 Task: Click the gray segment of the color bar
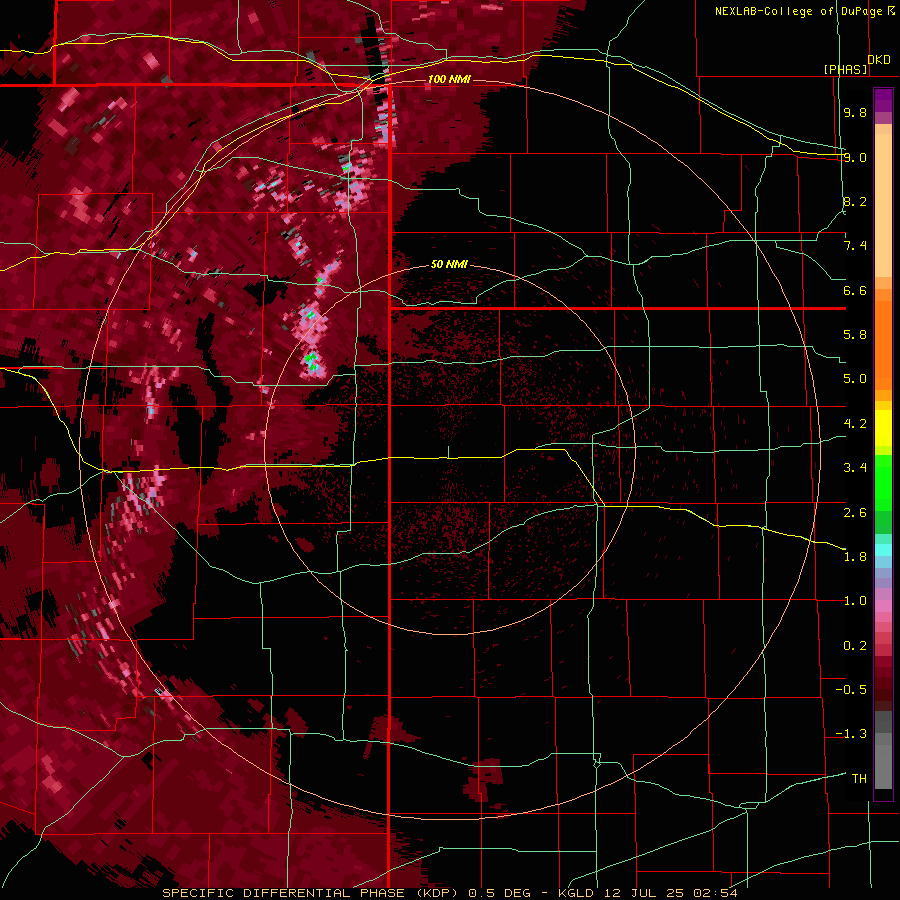pyautogui.click(x=883, y=752)
